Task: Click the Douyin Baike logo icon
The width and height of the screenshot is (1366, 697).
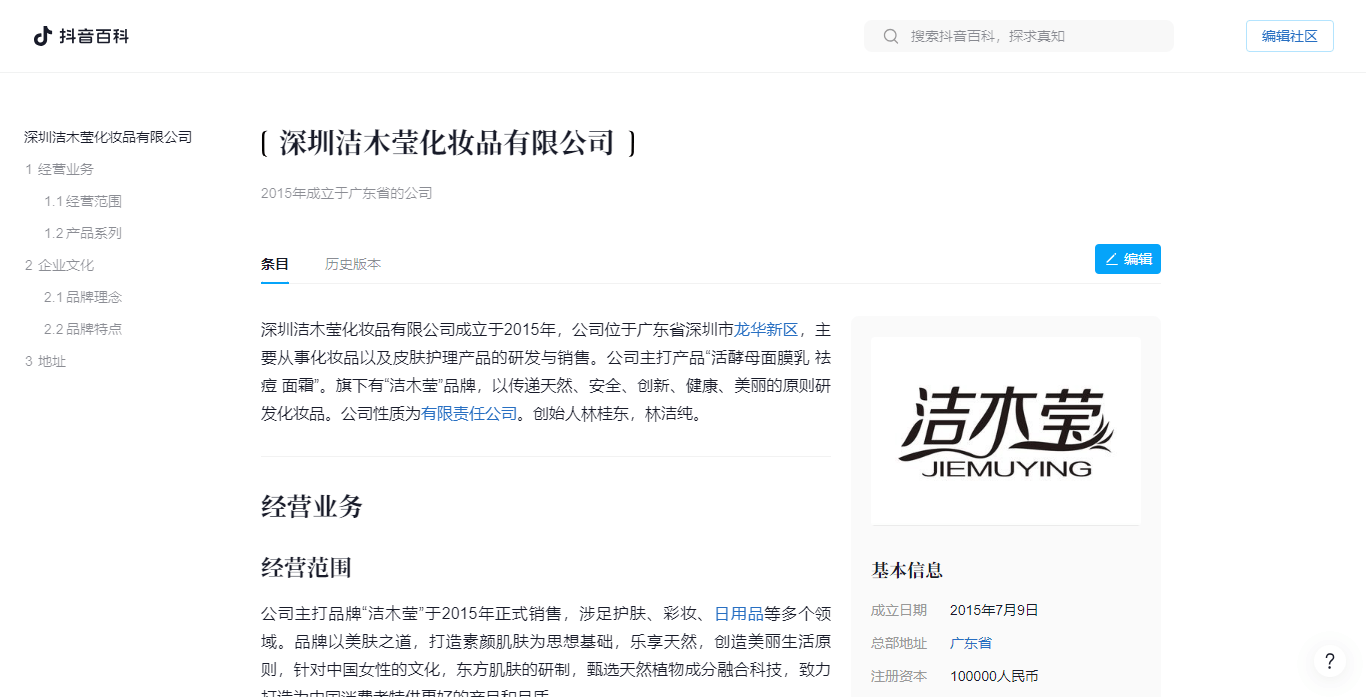Action: (x=43, y=36)
